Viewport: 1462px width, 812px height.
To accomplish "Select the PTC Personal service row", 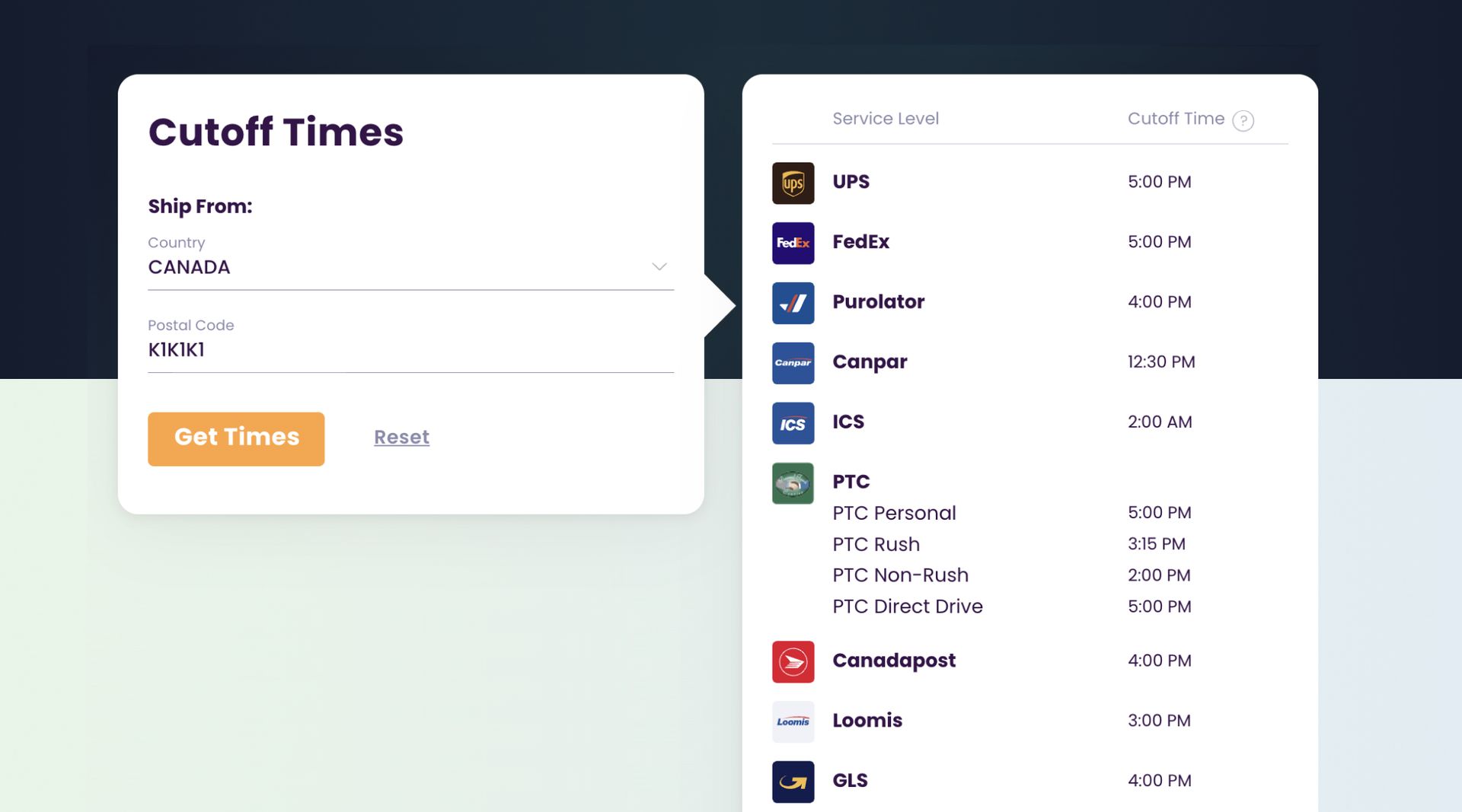I will click(894, 513).
